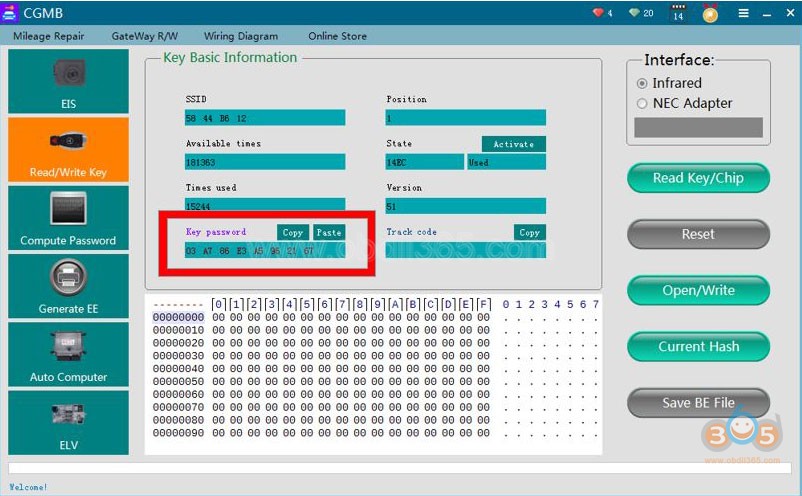This screenshot has width=802, height=496.
Task: Copy the Track code
Action: pyautogui.click(x=529, y=233)
